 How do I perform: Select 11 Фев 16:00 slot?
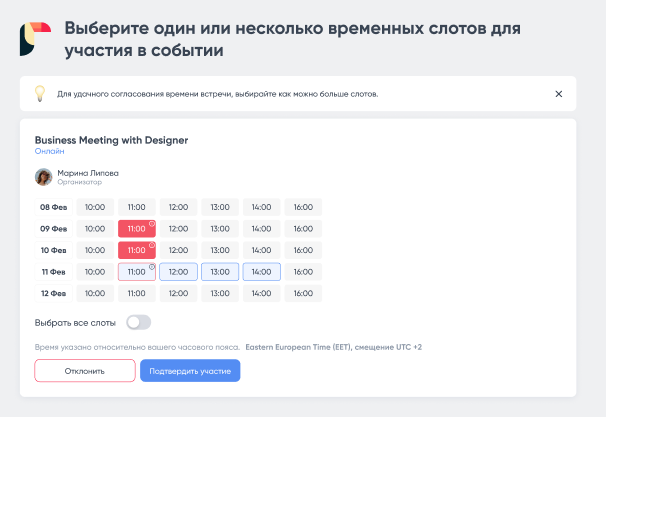pos(303,272)
